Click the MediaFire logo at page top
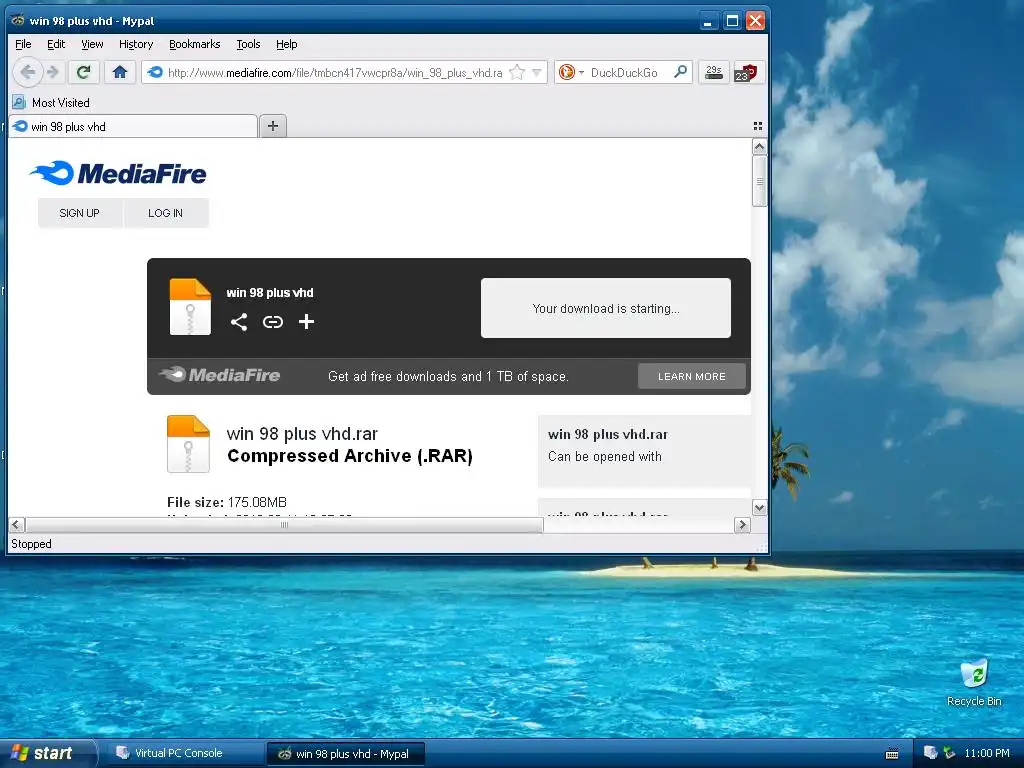 pos(118,173)
